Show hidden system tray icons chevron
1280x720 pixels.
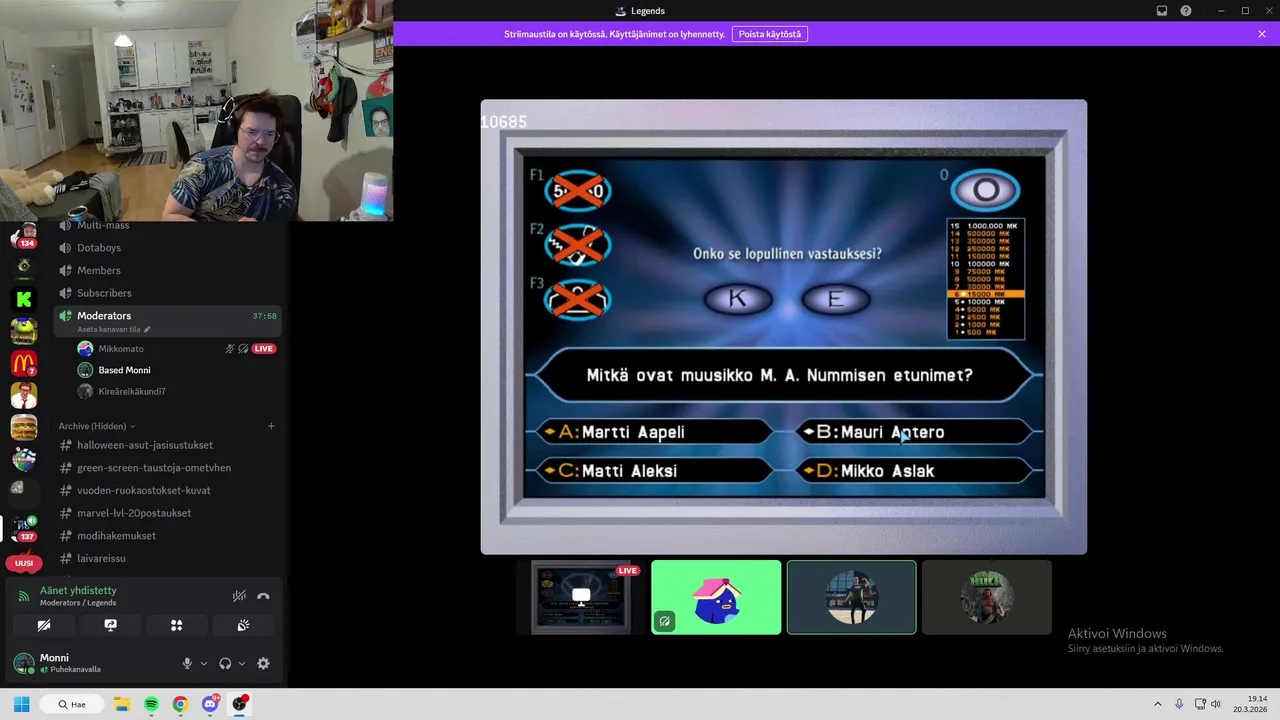pyautogui.click(x=1158, y=704)
